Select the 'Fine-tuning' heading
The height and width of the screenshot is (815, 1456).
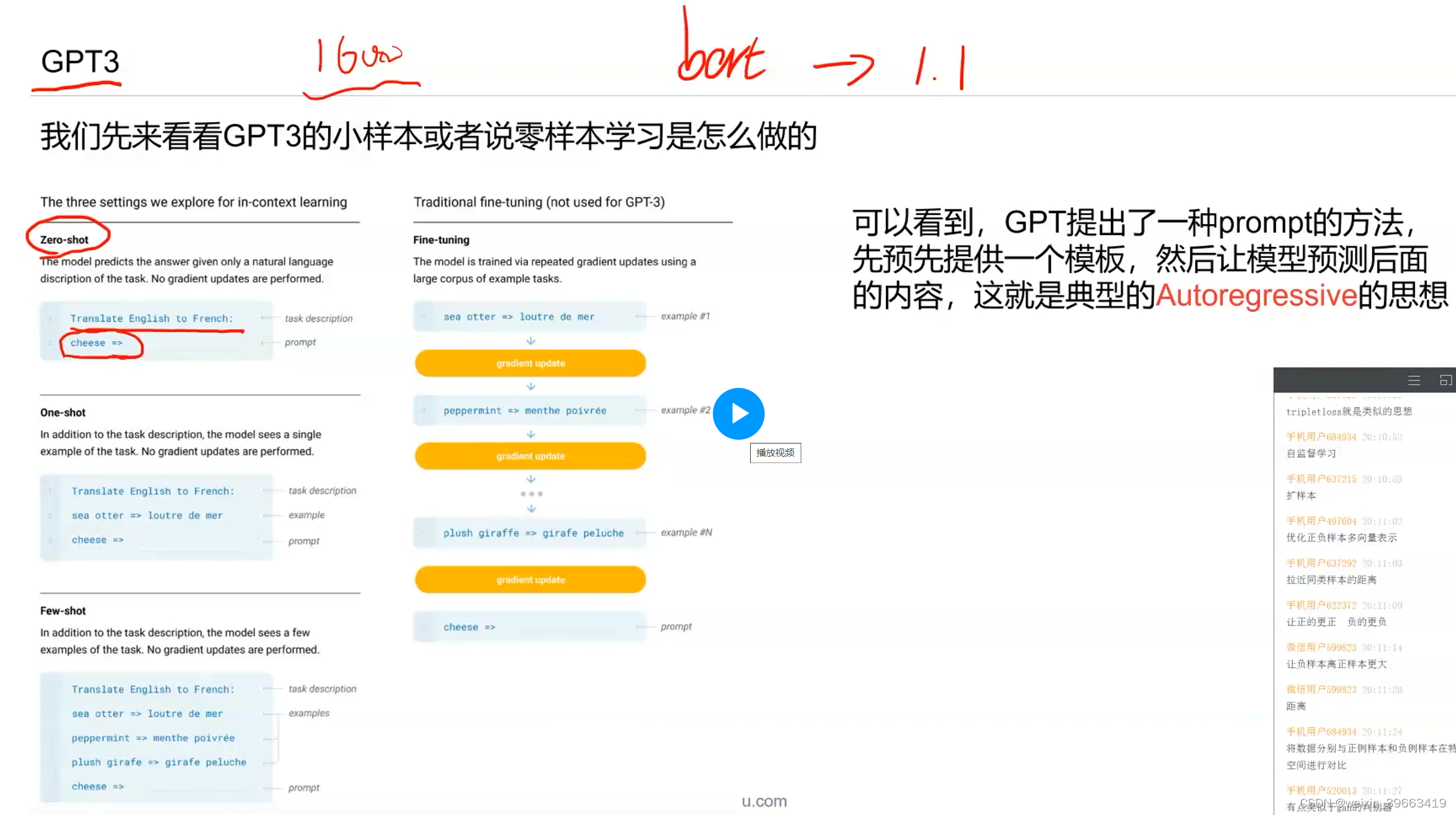(441, 240)
